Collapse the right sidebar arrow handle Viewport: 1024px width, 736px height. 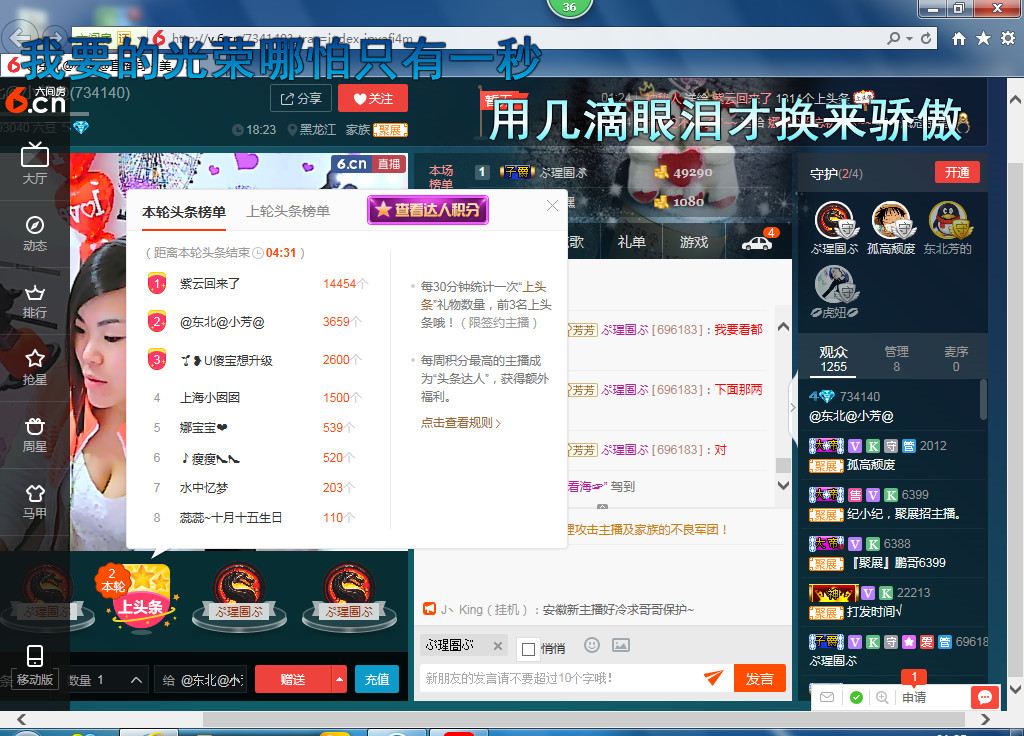click(793, 407)
